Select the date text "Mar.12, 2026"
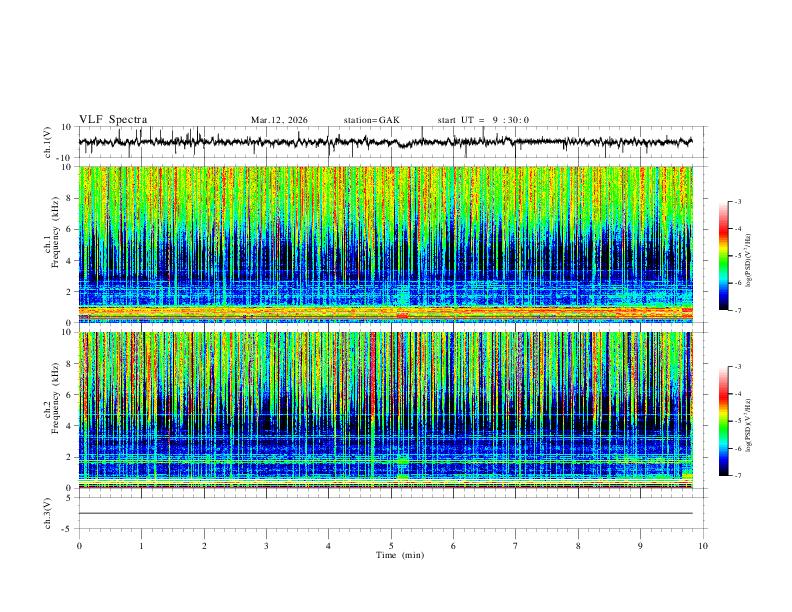This screenshot has height=612, width=792. click(279, 120)
